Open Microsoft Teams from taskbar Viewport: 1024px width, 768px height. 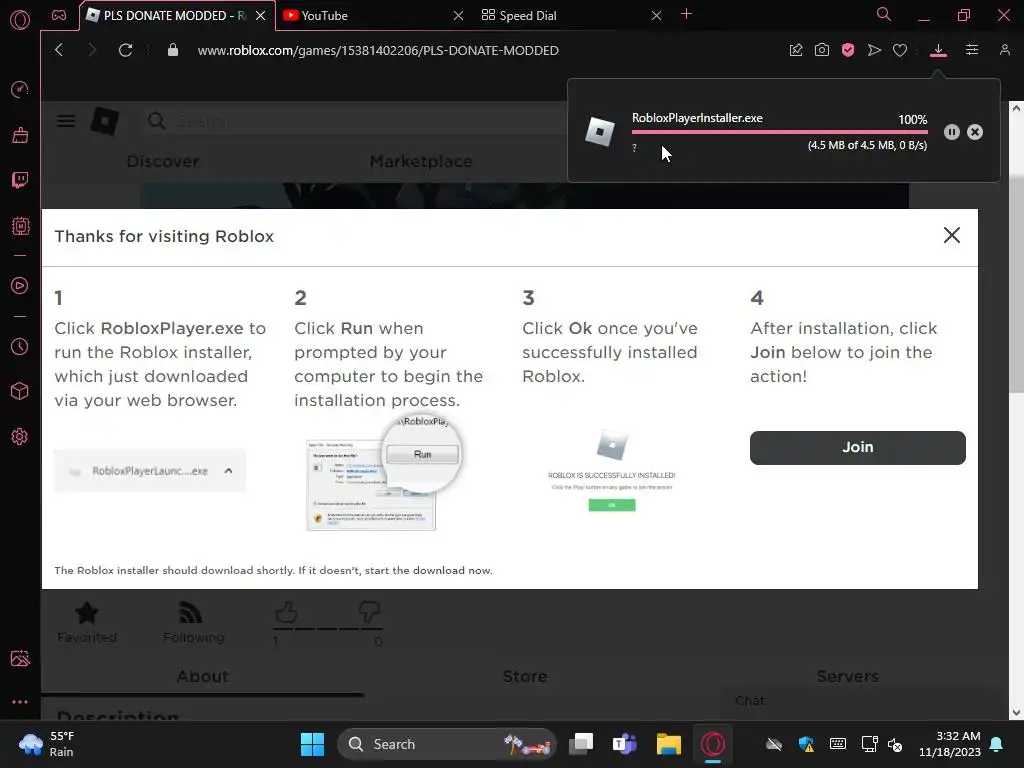[624, 744]
